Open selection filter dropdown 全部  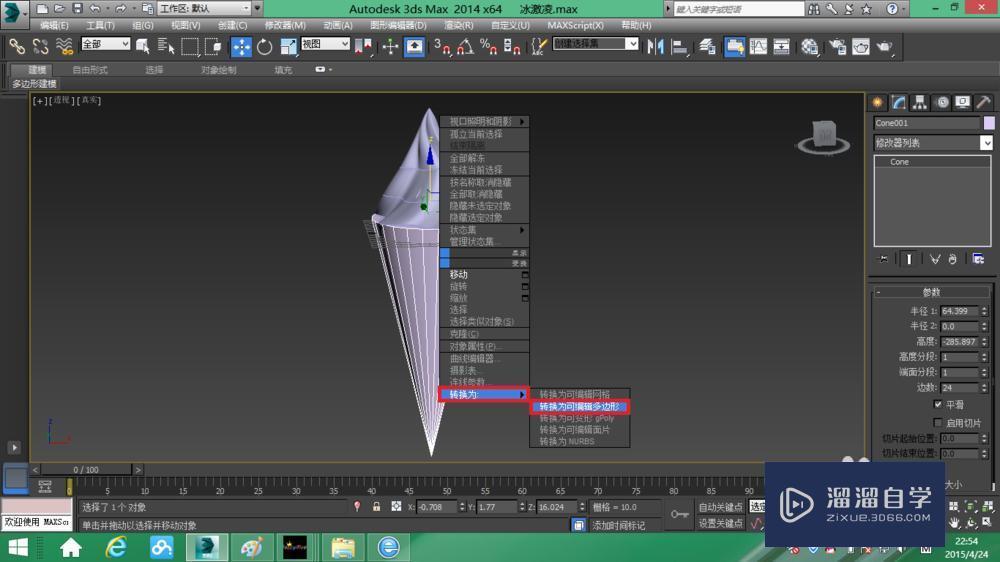(105, 44)
